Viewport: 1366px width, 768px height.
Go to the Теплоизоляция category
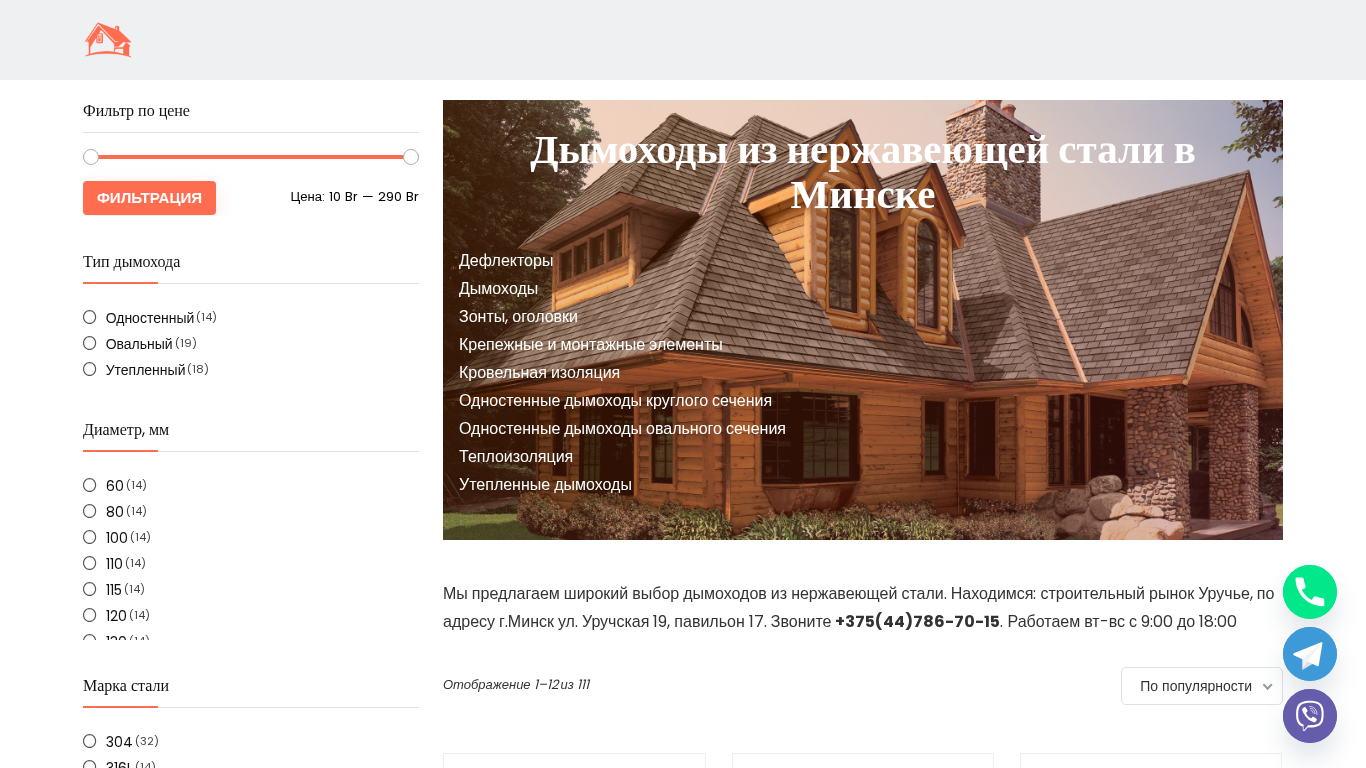(516, 456)
